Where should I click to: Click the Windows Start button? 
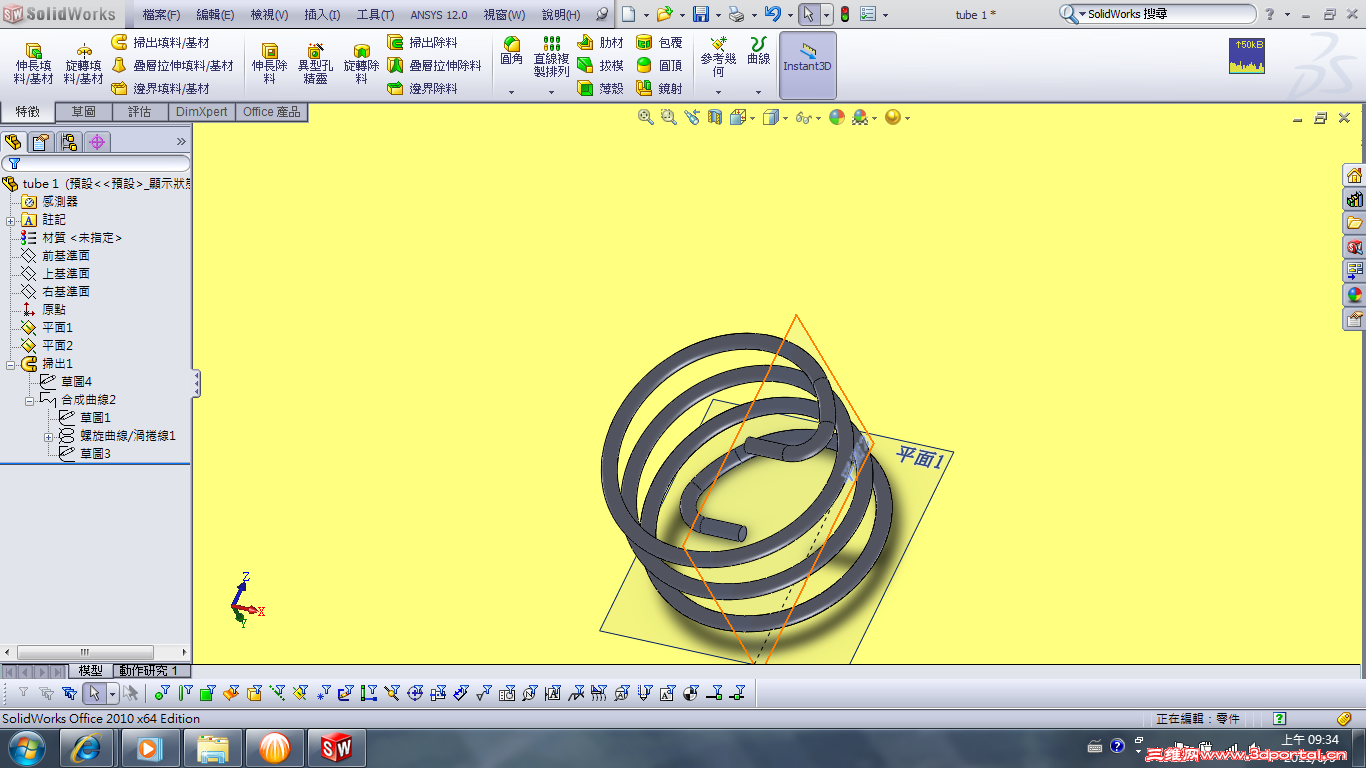[27, 748]
